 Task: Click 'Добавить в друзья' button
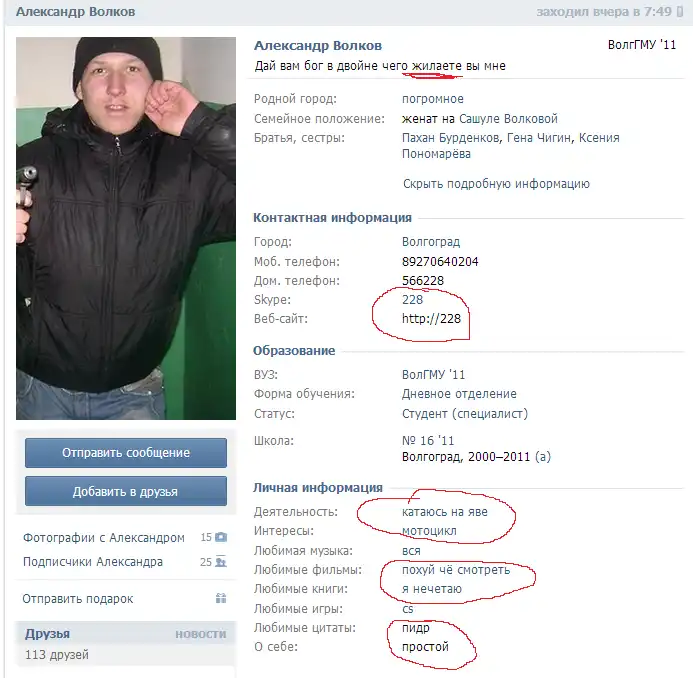click(x=126, y=491)
